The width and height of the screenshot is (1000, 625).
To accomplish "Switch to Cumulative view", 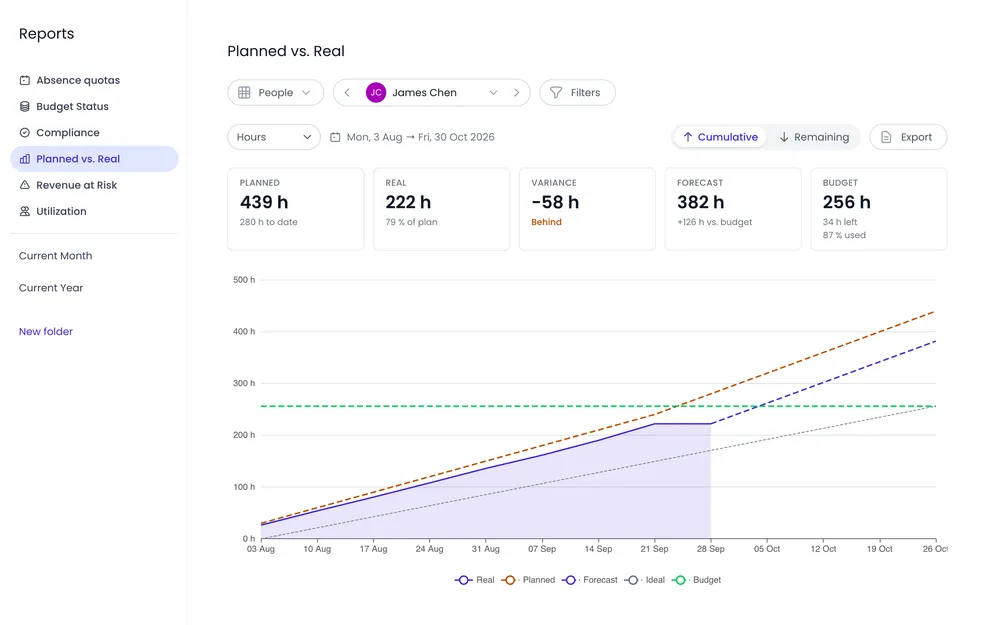I will click(x=720, y=137).
